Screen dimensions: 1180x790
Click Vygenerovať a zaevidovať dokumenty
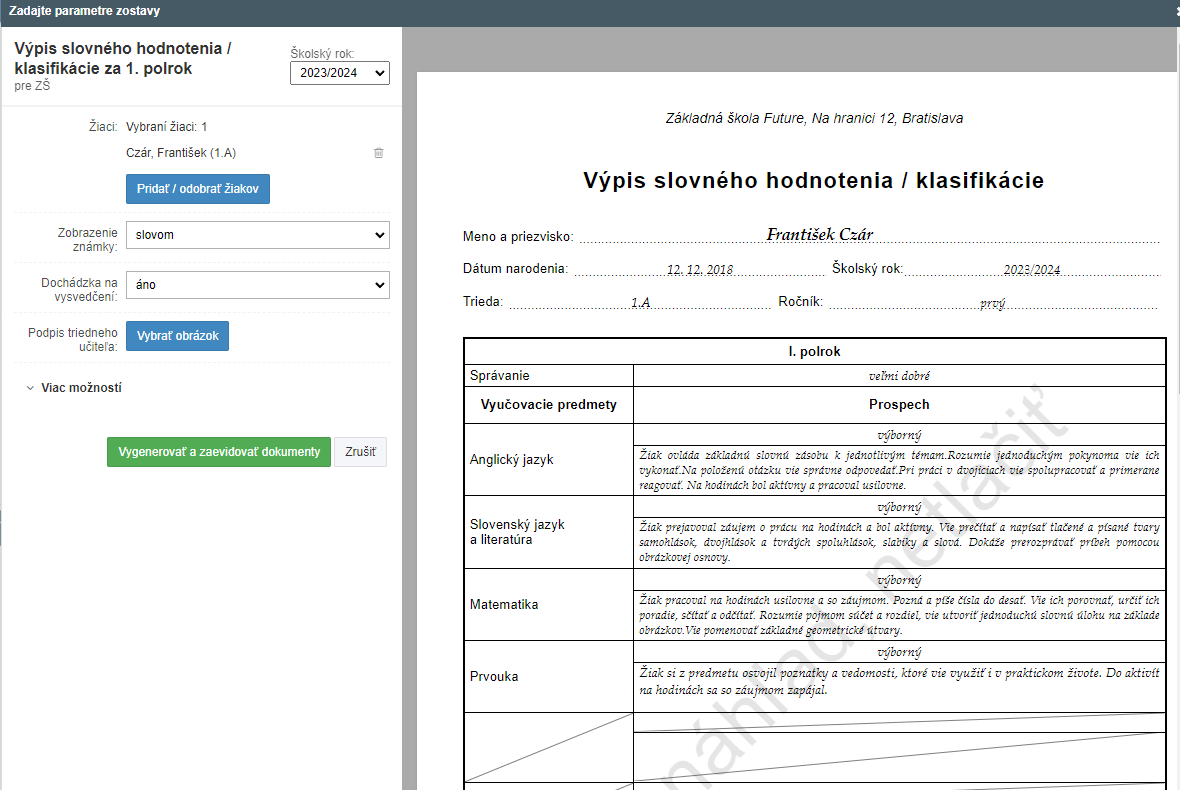pyautogui.click(x=219, y=451)
